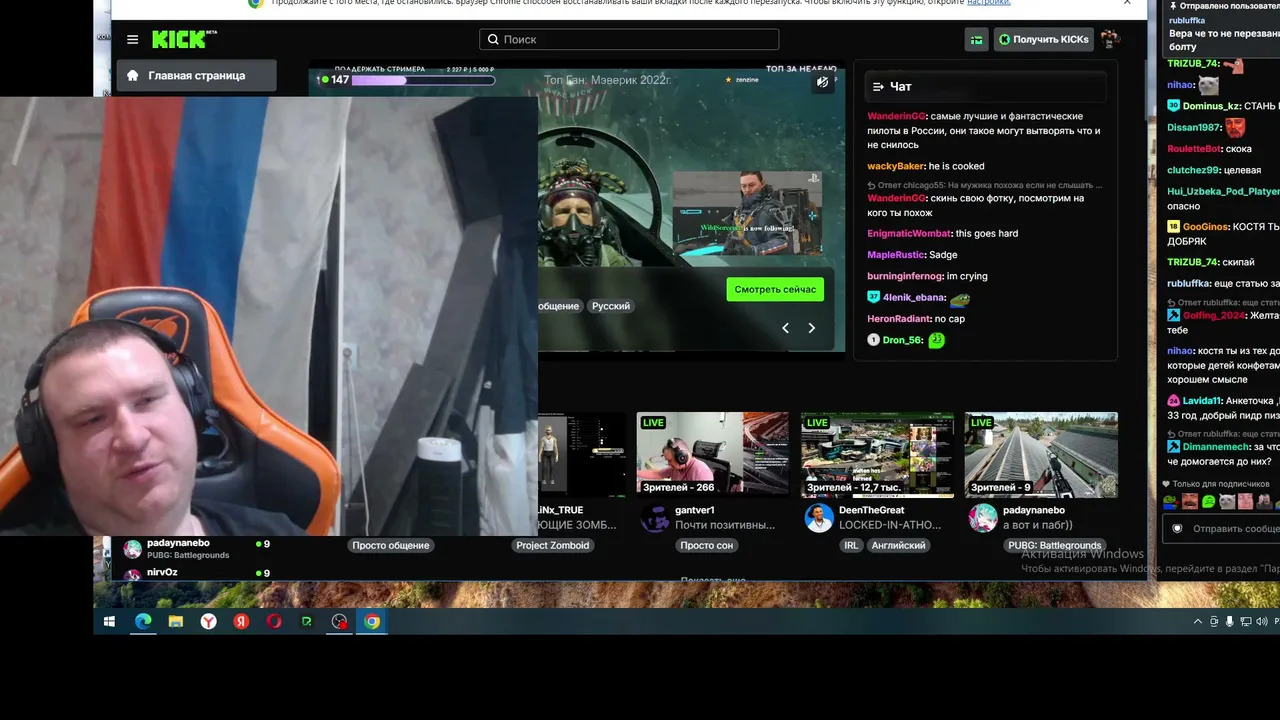Open 4lenik_ebana user in chat
This screenshot has width=1280, height=720.
(x=914, y=298)
